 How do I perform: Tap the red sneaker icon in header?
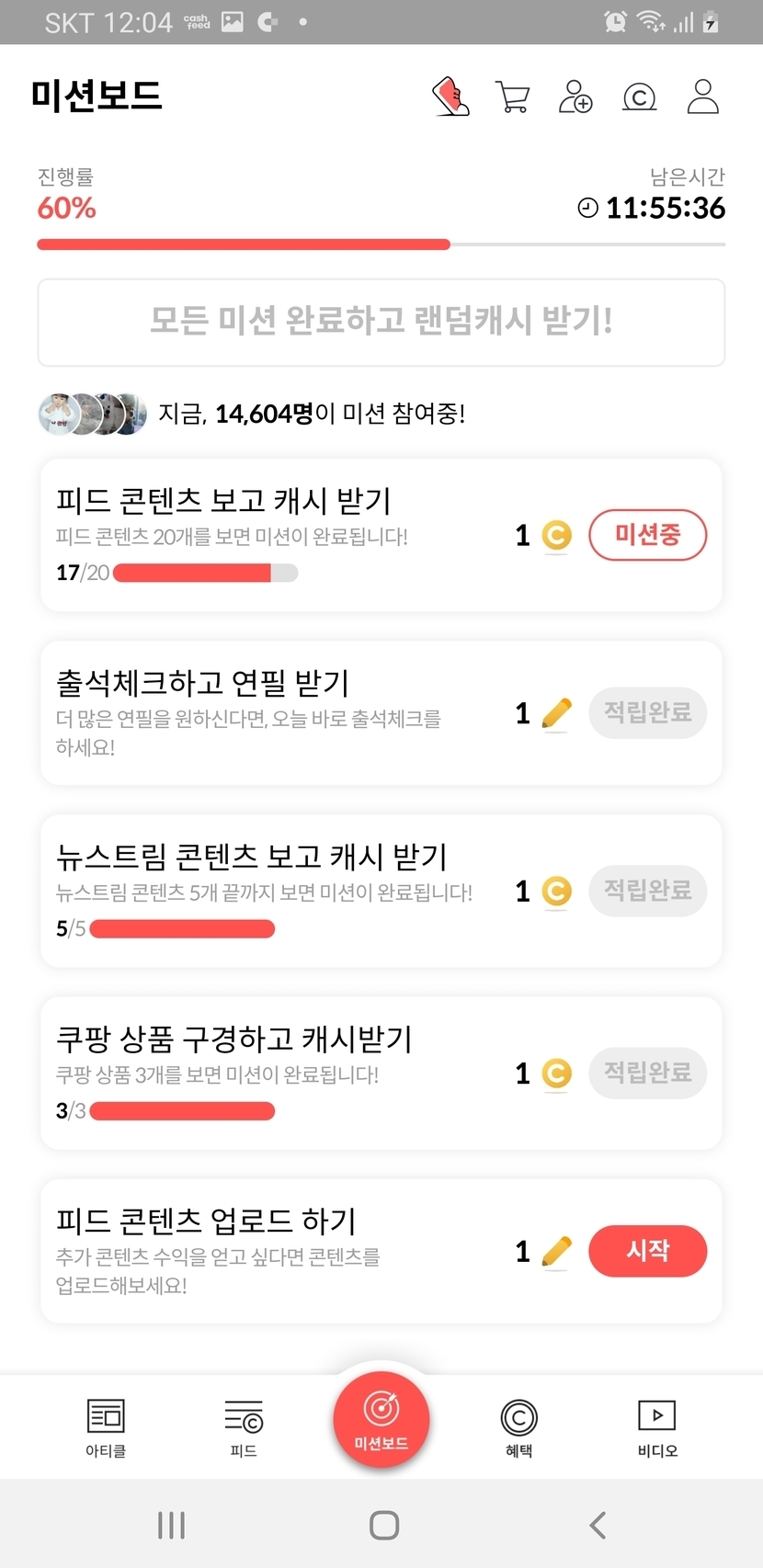point(450,97)
